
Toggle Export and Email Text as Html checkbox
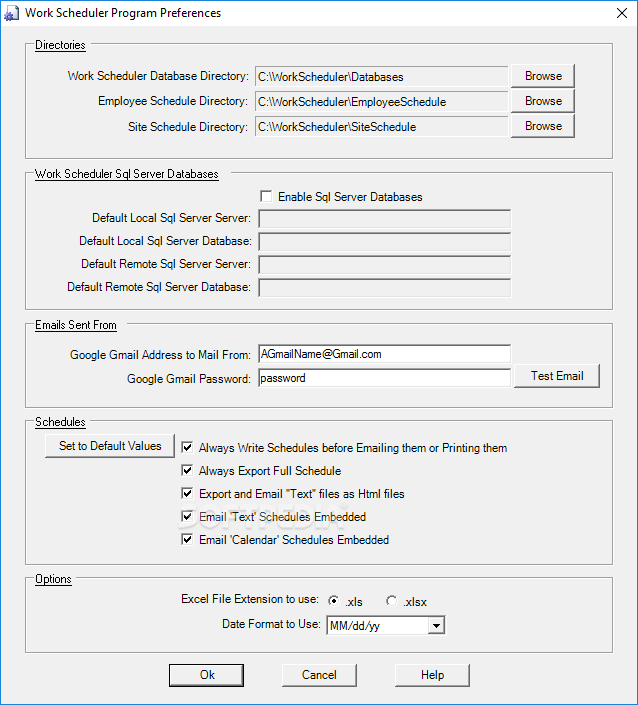pos(187,493)
